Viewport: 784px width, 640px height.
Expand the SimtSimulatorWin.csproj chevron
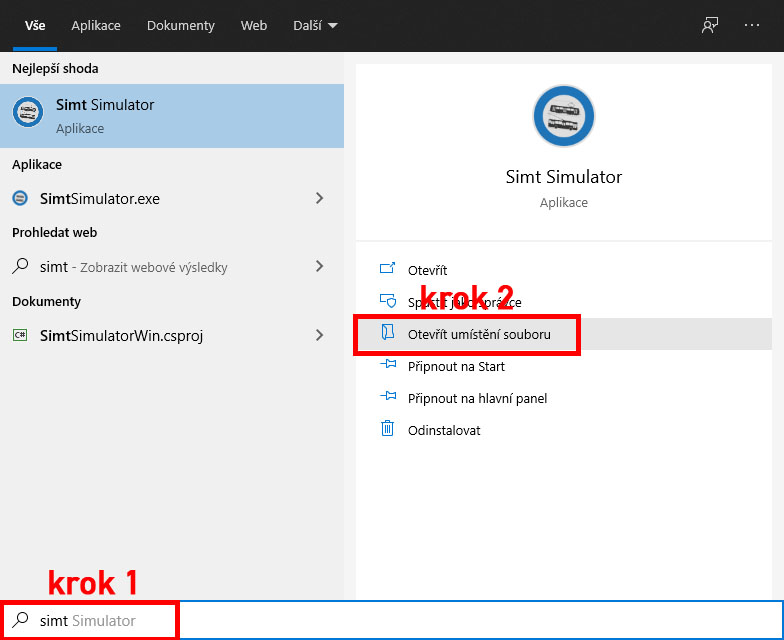[x=319, y=336]
